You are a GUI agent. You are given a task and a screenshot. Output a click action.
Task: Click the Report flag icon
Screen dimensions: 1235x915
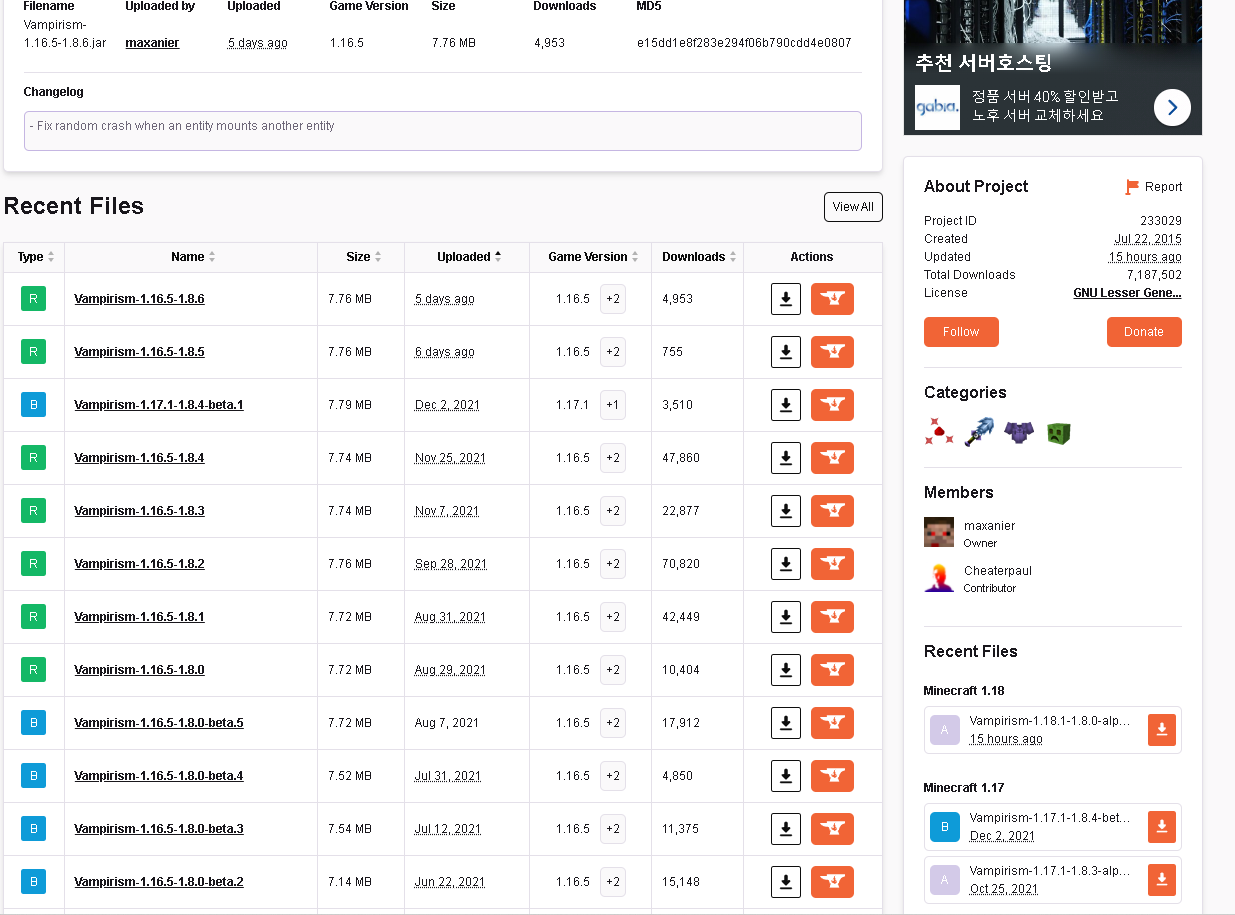(1132, 187)
